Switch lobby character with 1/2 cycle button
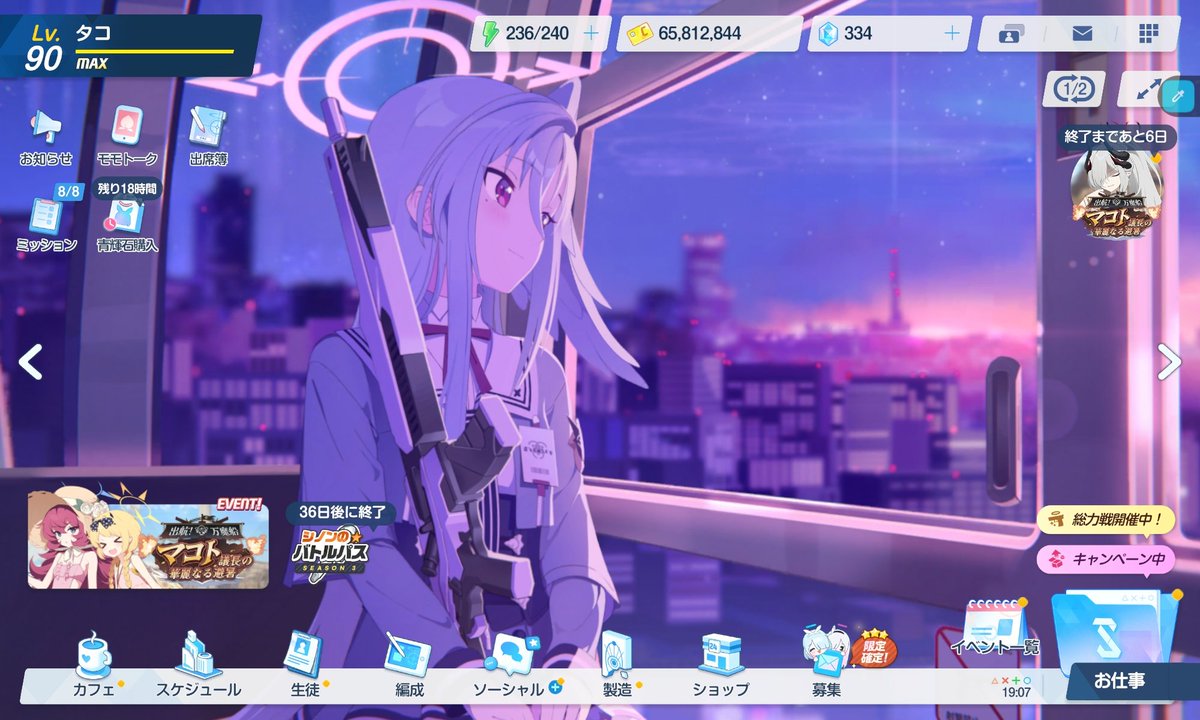Image resolution: width=1200 pixels, height=720 pixels. [x=1074, y=89]
